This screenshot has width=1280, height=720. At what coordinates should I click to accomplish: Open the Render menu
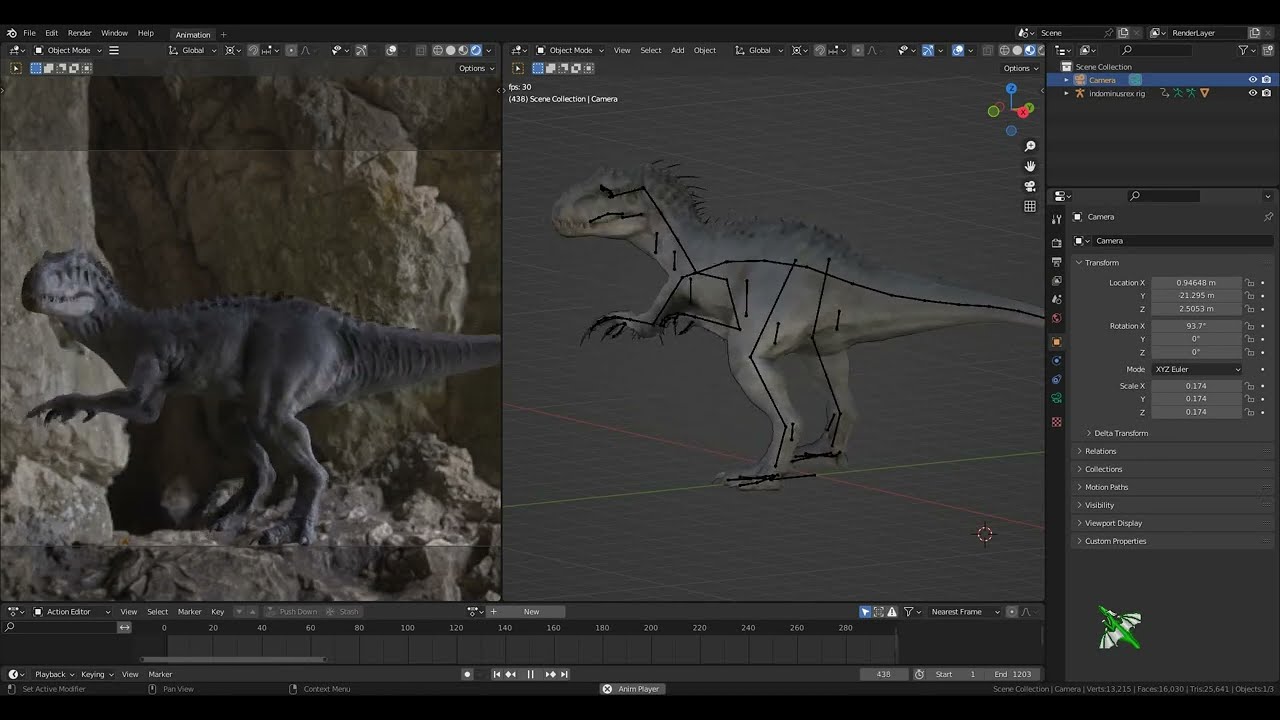[79, 33]
